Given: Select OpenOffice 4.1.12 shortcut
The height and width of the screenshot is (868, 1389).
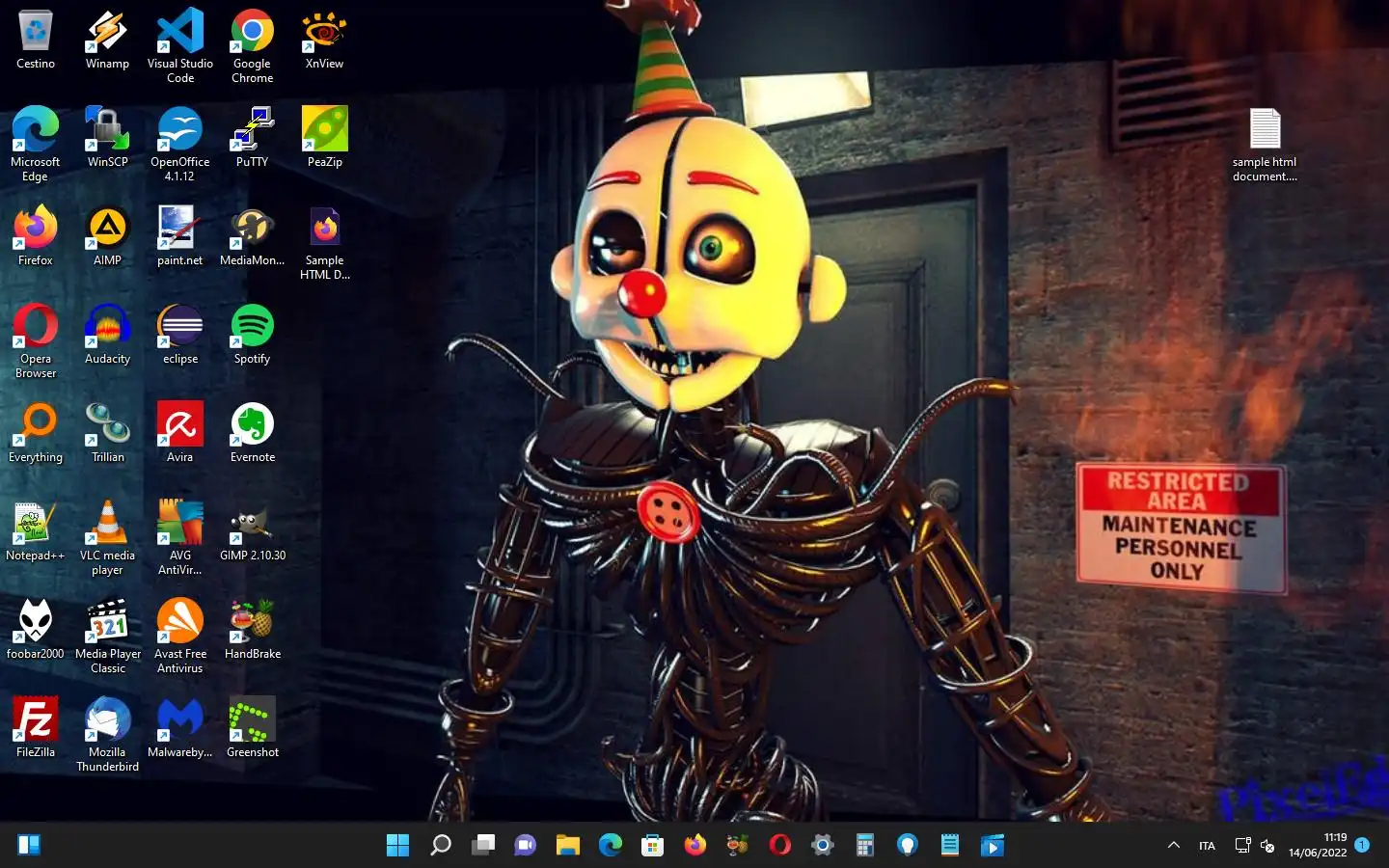Looking at the screenshot, I should (x=180, y=145).
